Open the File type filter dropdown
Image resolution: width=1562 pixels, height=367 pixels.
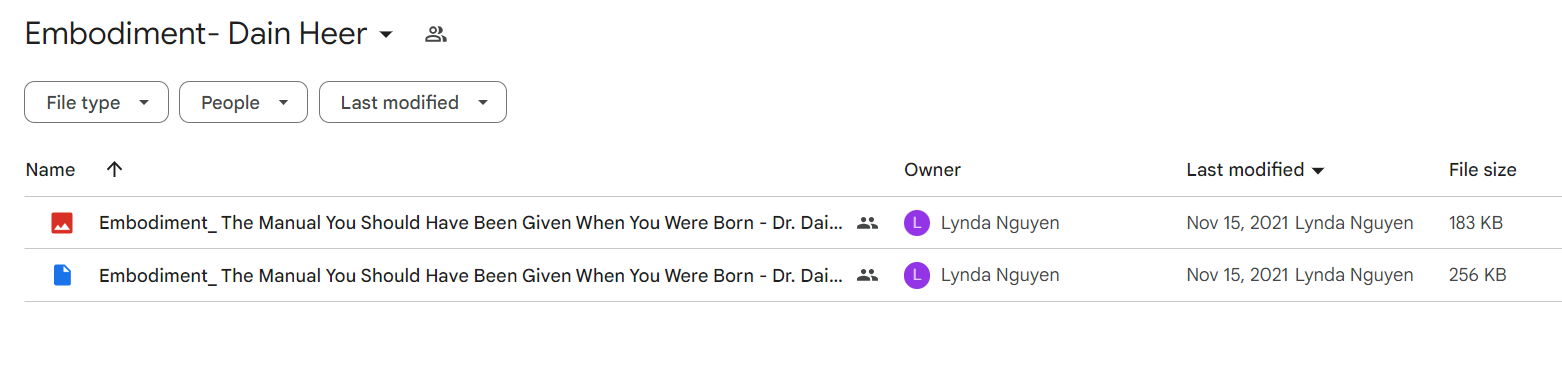96,103
